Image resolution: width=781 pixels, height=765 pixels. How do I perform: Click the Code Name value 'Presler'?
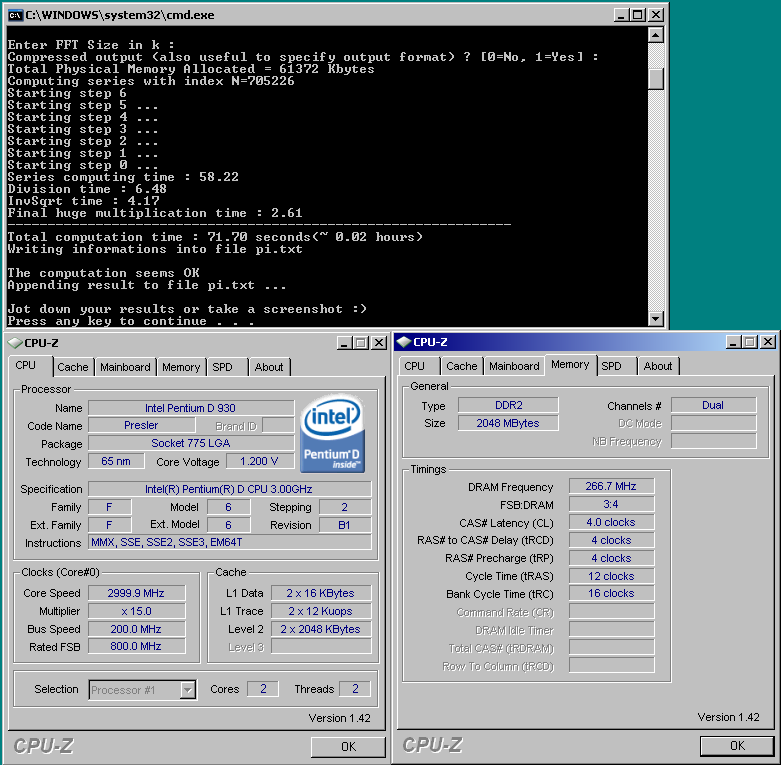141,425
